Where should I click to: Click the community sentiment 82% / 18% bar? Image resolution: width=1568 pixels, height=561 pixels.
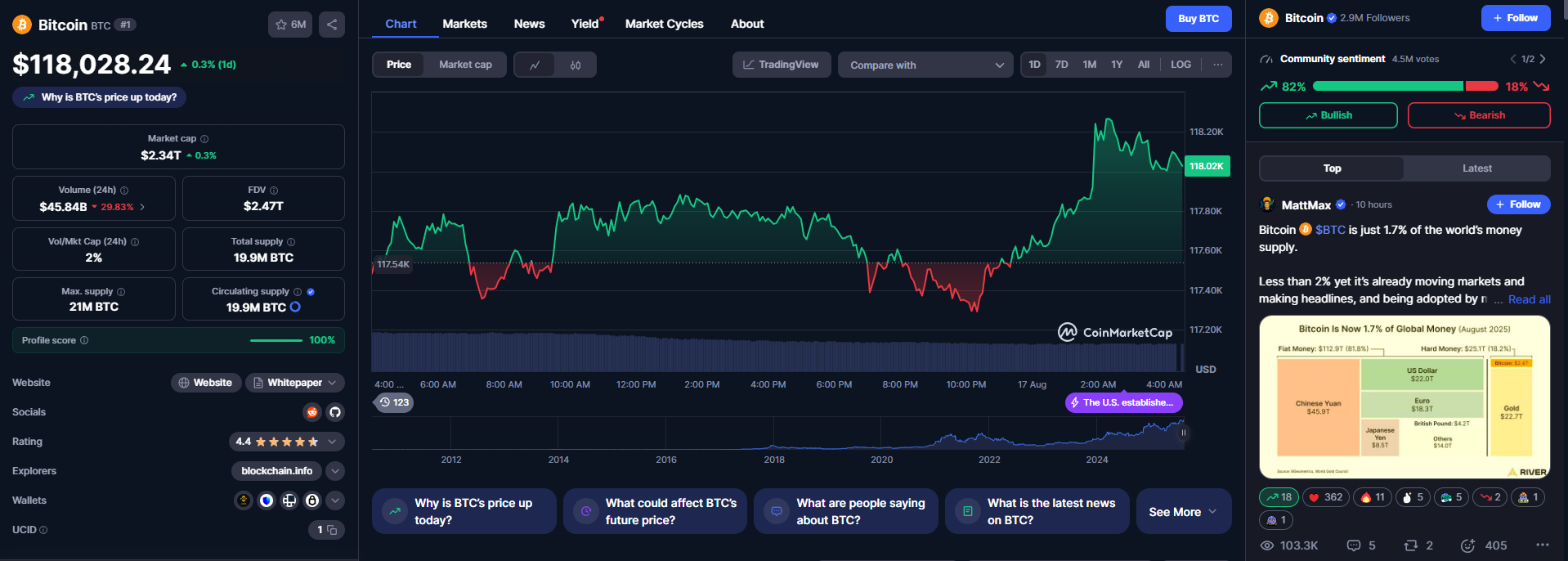click(x=1404, y=86)
